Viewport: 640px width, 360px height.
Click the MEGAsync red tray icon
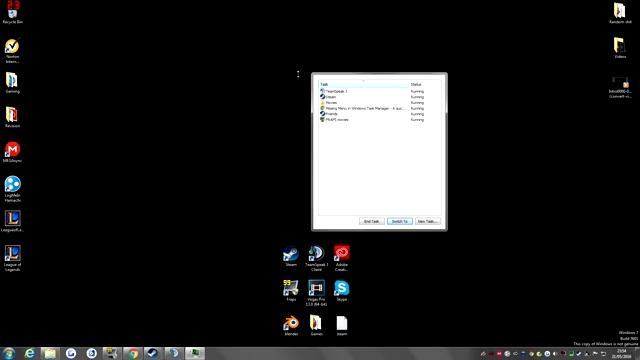click(x=499, y=353)
